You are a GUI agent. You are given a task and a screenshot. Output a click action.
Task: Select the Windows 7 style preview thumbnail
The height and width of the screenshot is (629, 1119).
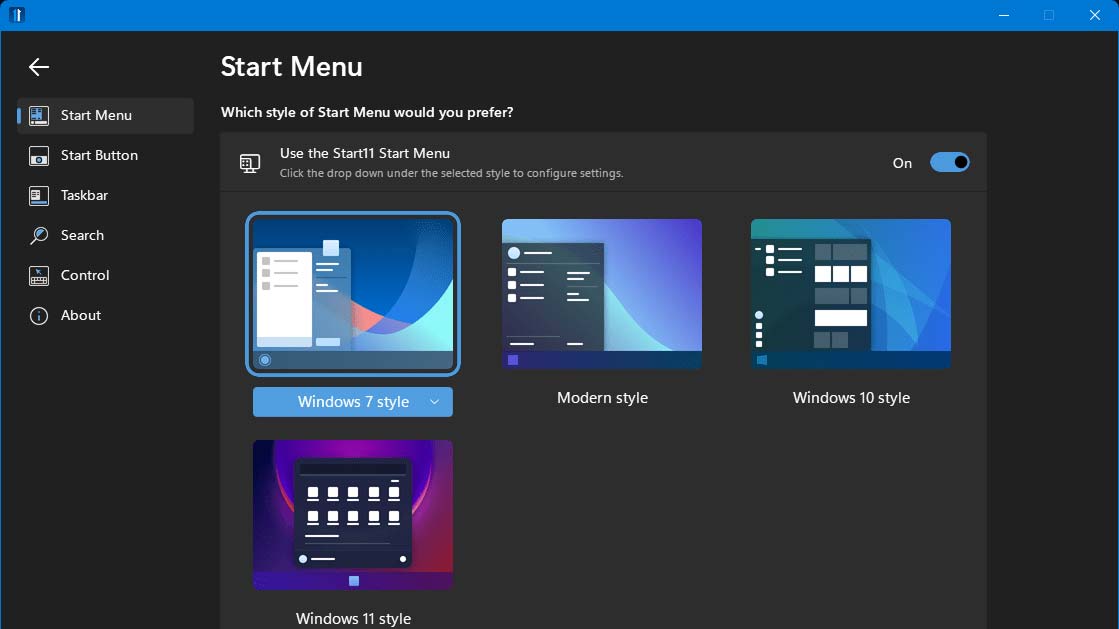click(353, 293)
